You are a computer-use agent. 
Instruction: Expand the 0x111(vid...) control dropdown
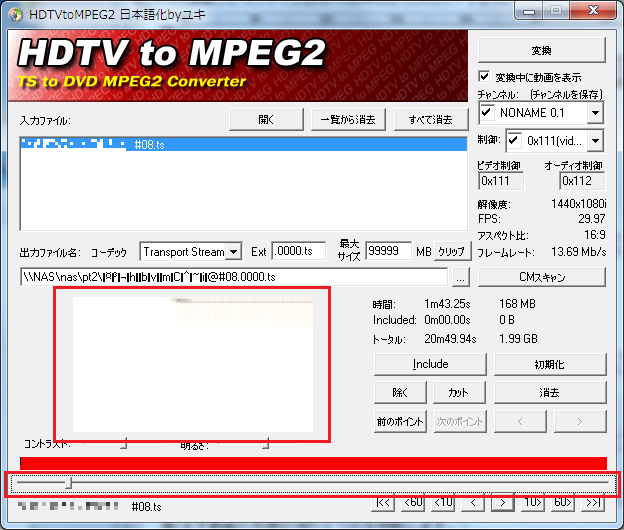(x=595, y=140)
